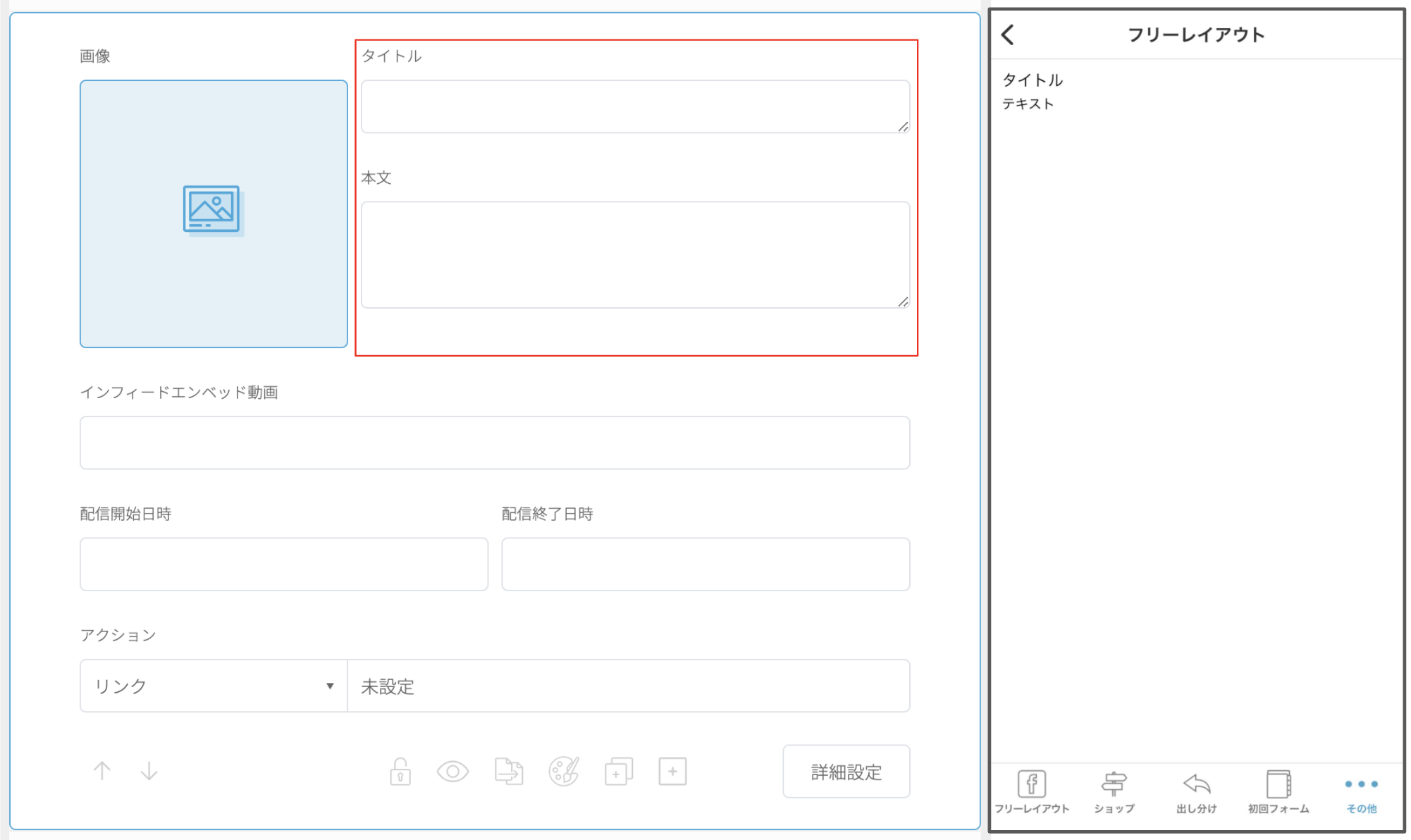Click the move up arrow icon
Screen dimensions: 1411x840
pos(102,771)
